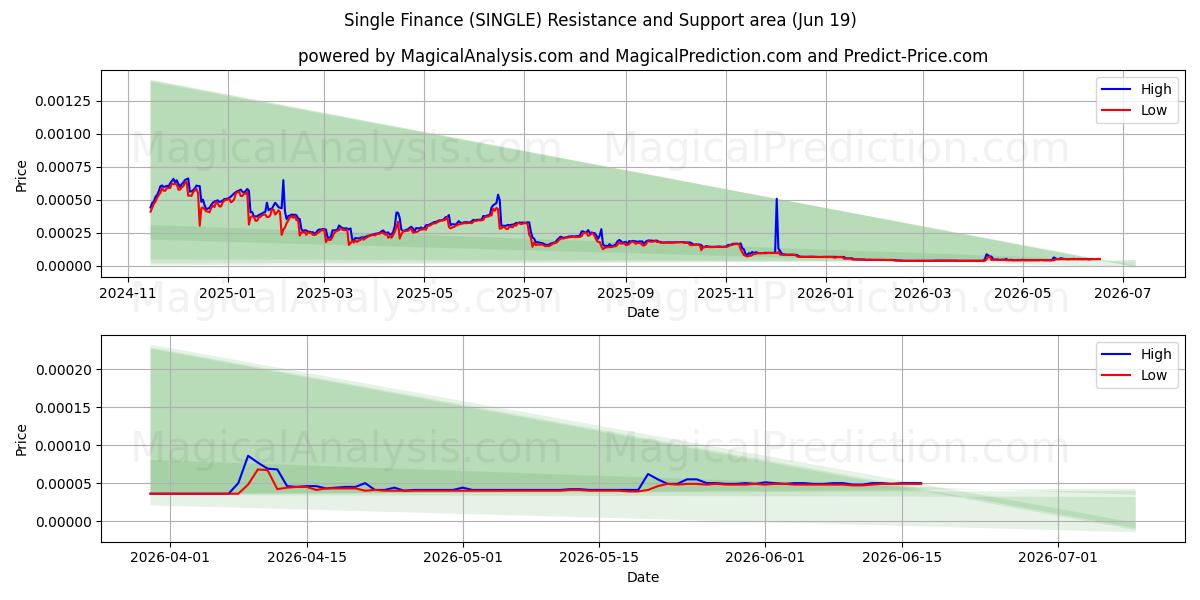This screenshot has height=600, width=1200.
Task: Click the '0.00100' price tick label
Action: pyautogui.click(x=65, y=134)
